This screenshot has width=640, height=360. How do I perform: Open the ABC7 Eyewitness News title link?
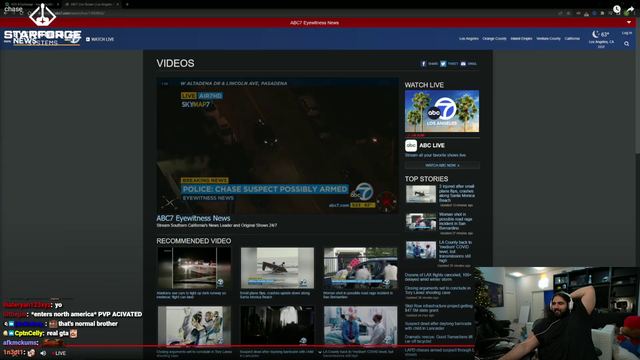193,218
